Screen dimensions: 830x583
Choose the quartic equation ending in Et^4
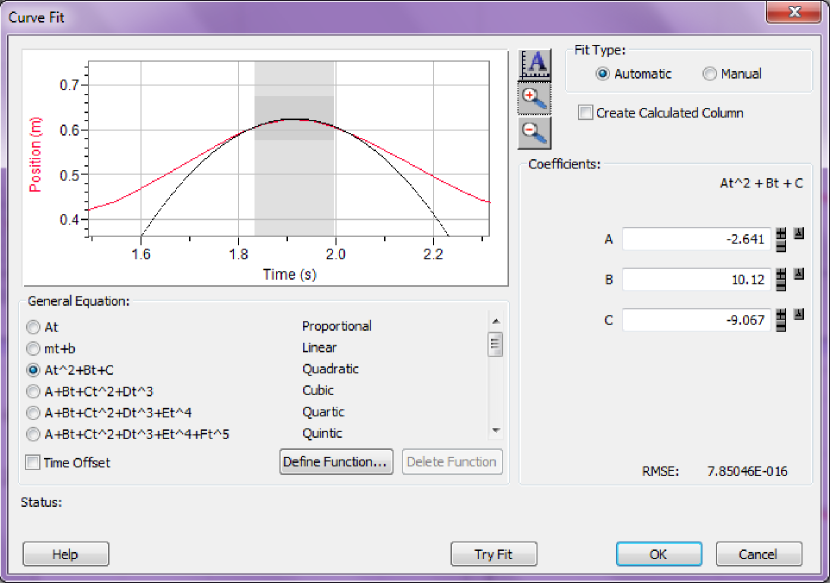click(33, 412)
